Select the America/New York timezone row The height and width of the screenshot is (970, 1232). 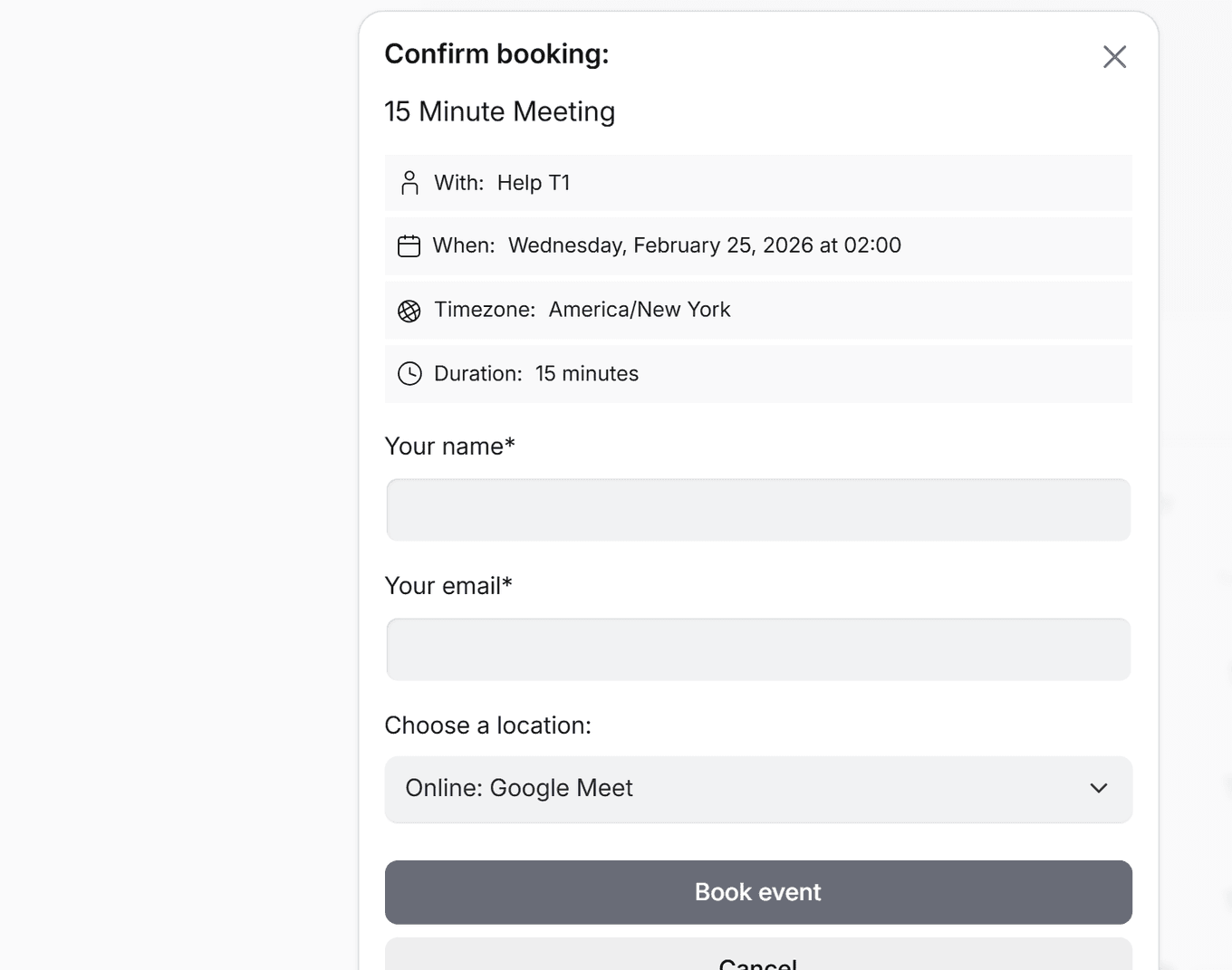pos(758,310)
